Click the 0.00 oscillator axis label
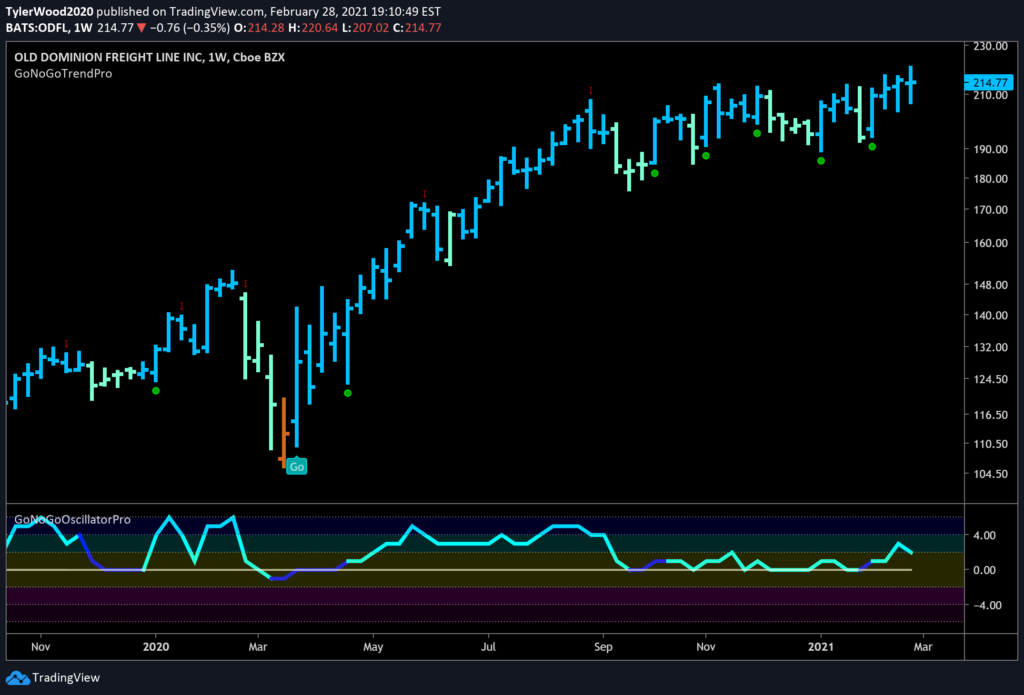The width and height of the screenshot is (1024, 695). (x=985, y=570)
